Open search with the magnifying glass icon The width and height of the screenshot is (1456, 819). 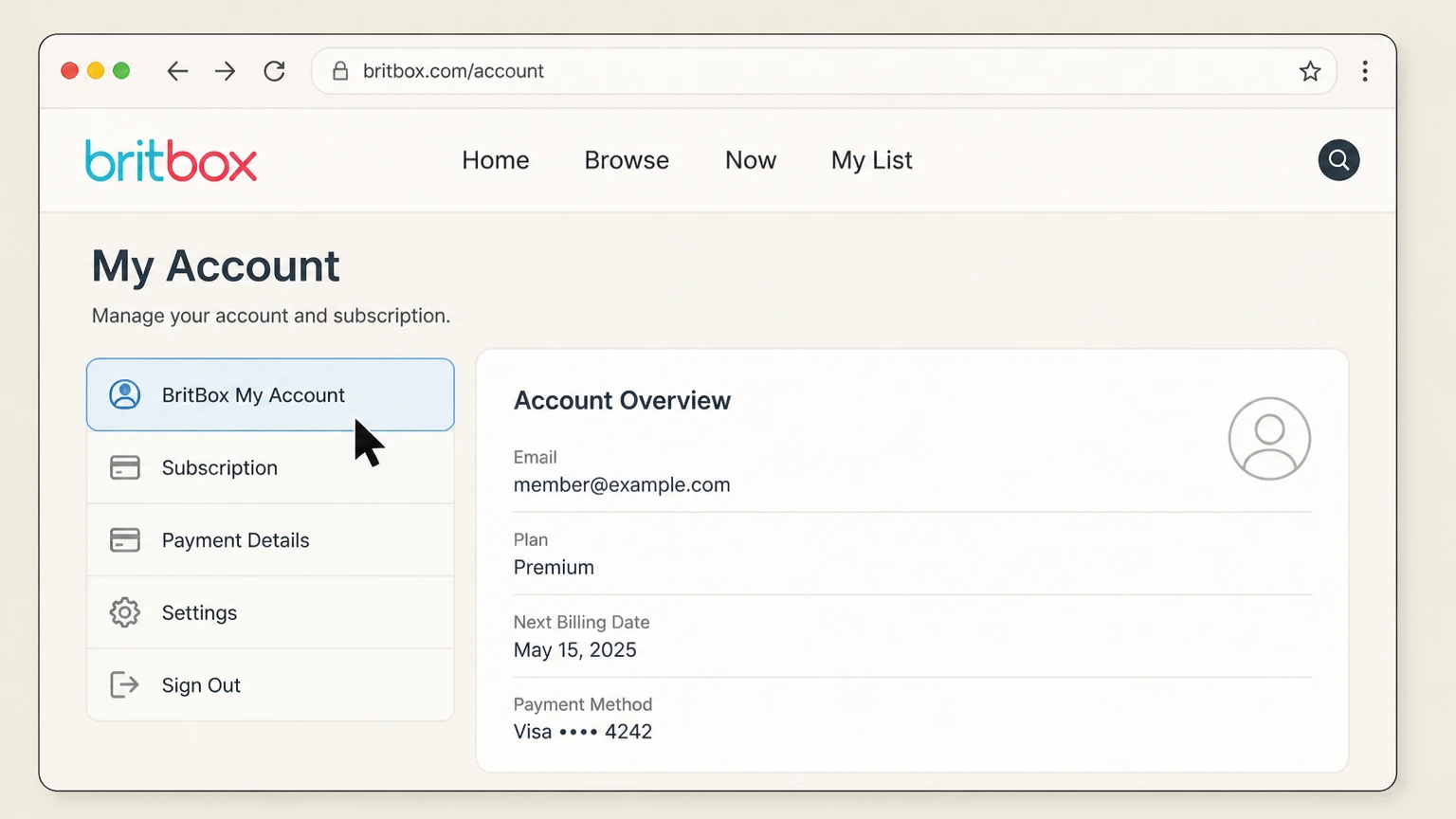[x=1338, y=160]
